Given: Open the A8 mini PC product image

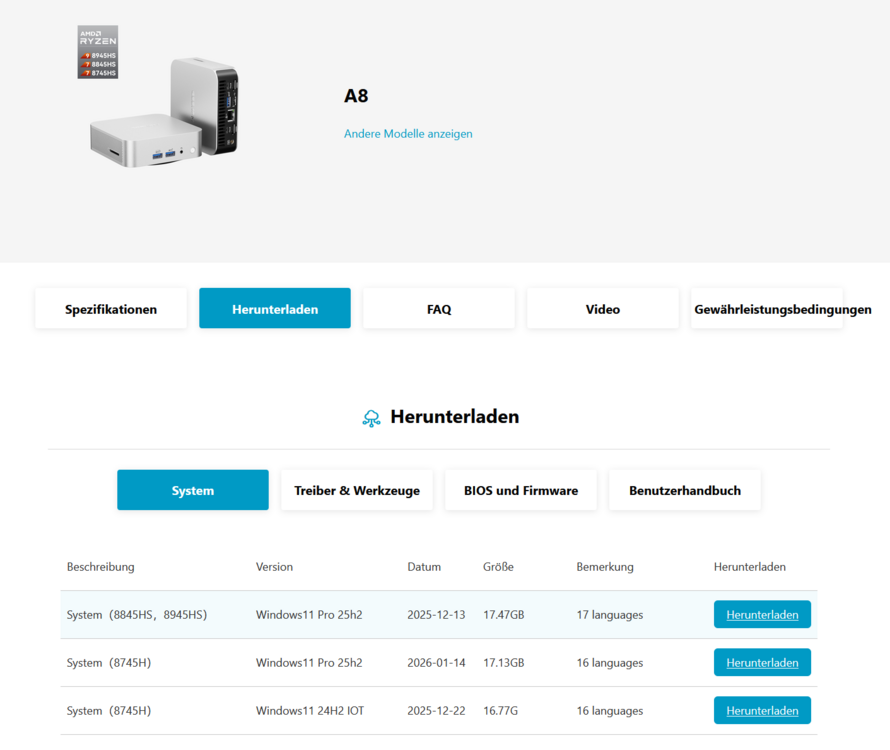Looking at the screenshot, I should click(164, 112).
